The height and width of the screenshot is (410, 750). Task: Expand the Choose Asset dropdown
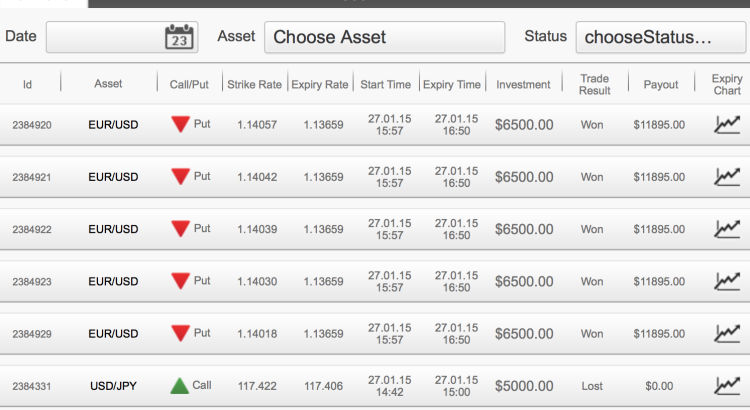pos(385,37)
